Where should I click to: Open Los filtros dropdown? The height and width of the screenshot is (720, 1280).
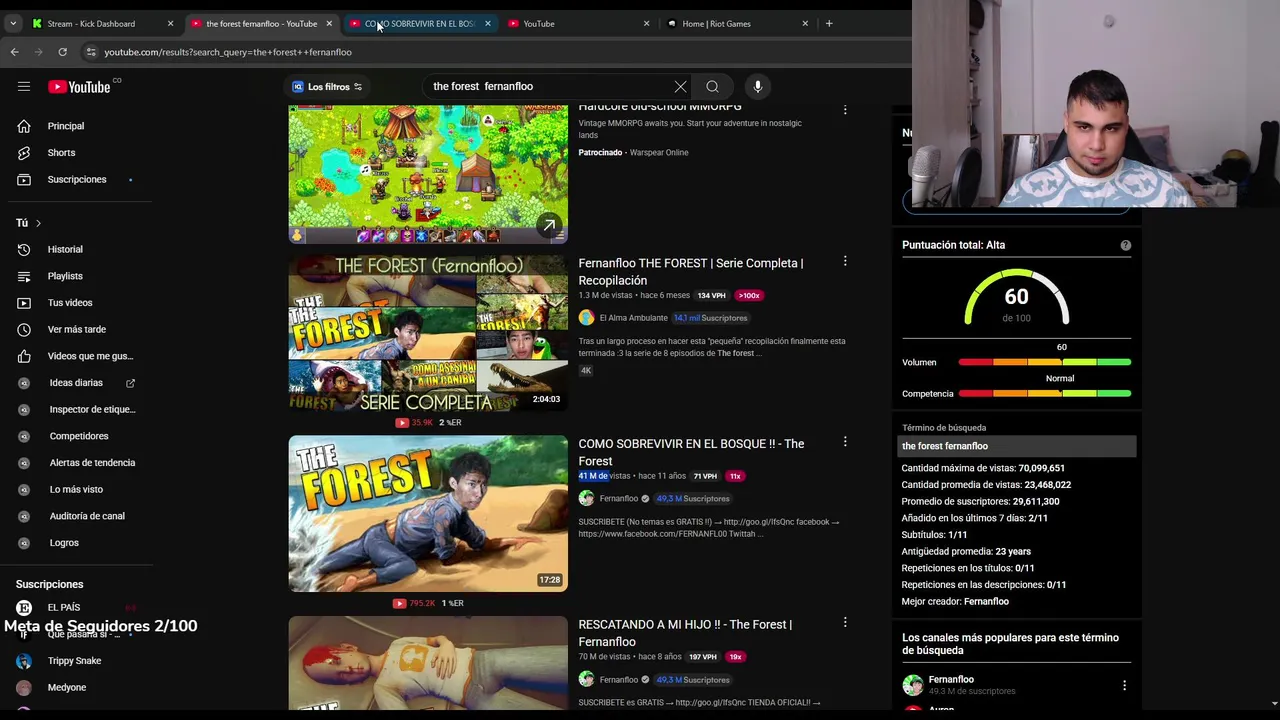coord(327,87)
